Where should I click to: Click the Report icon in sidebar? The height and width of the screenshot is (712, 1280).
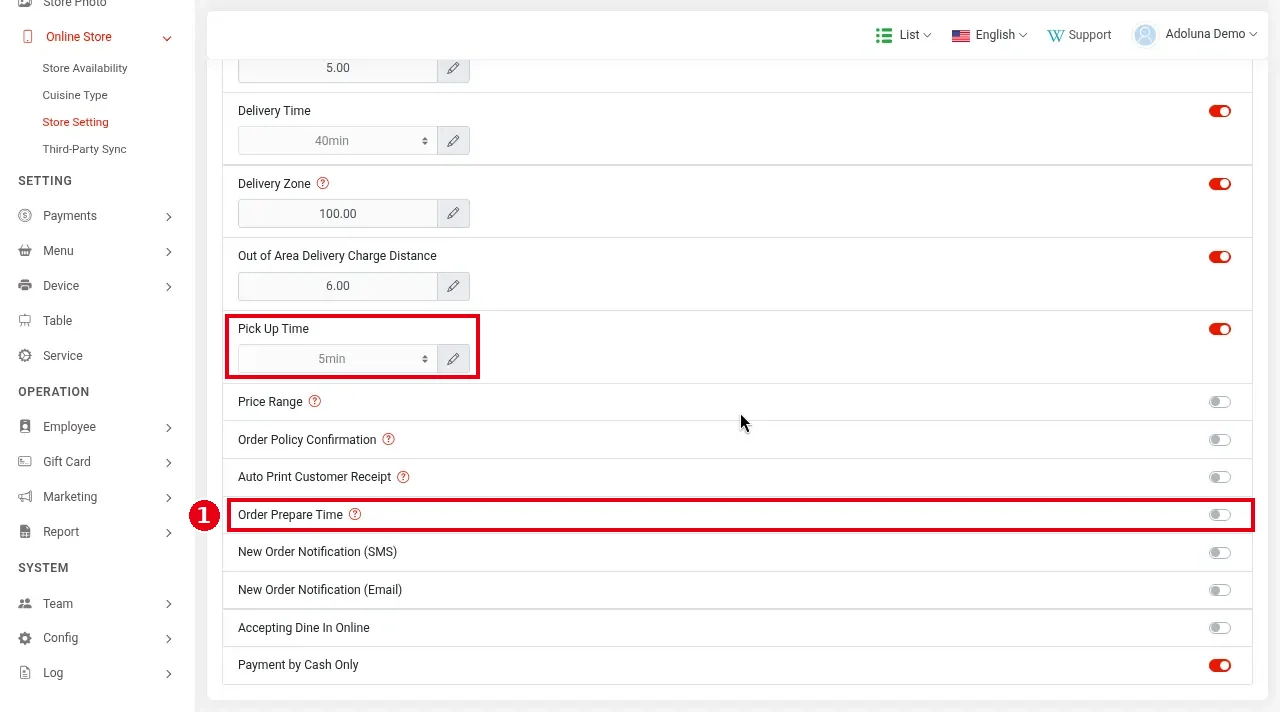25,532
